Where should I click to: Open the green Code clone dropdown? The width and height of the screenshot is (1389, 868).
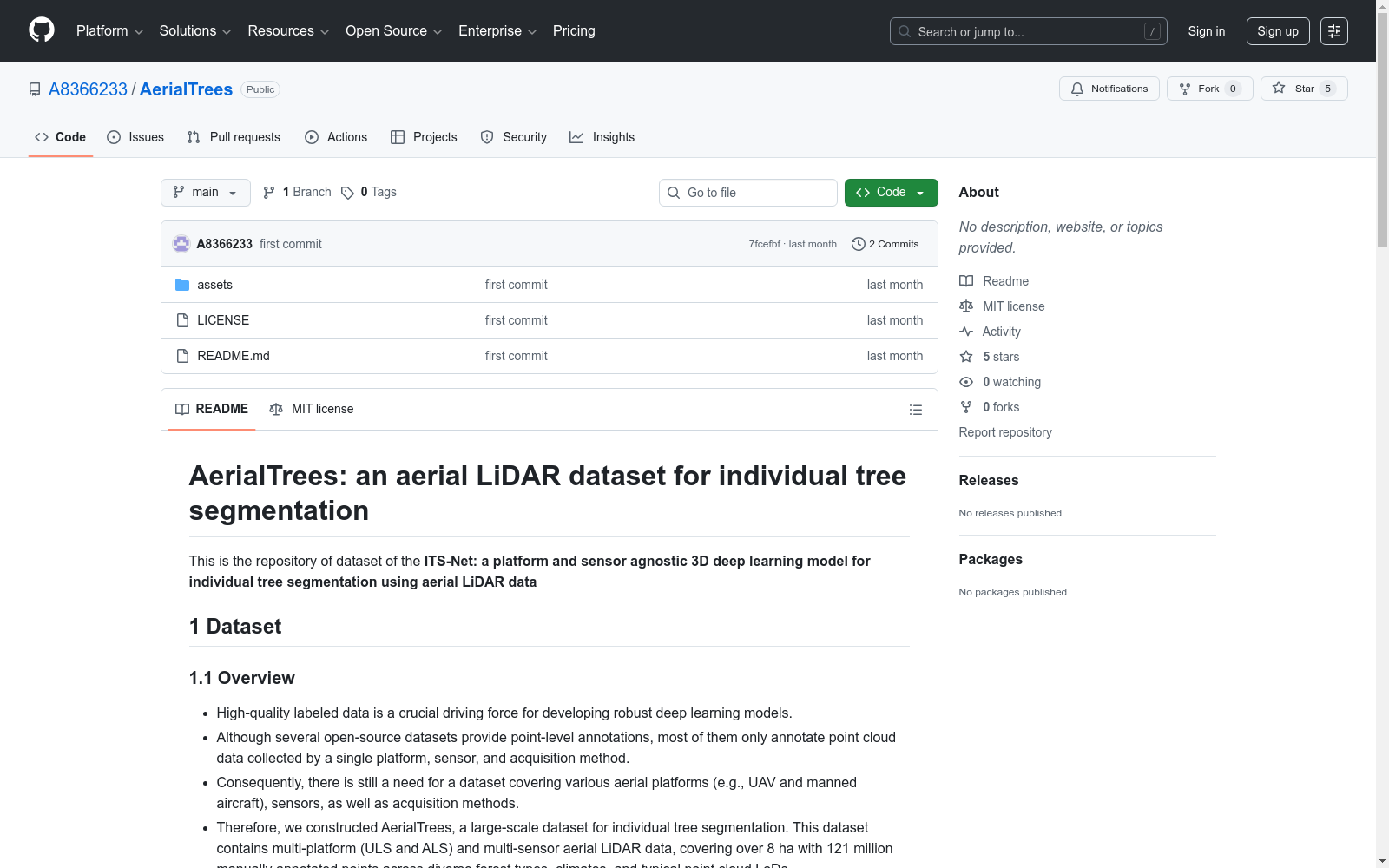point(891,193)
